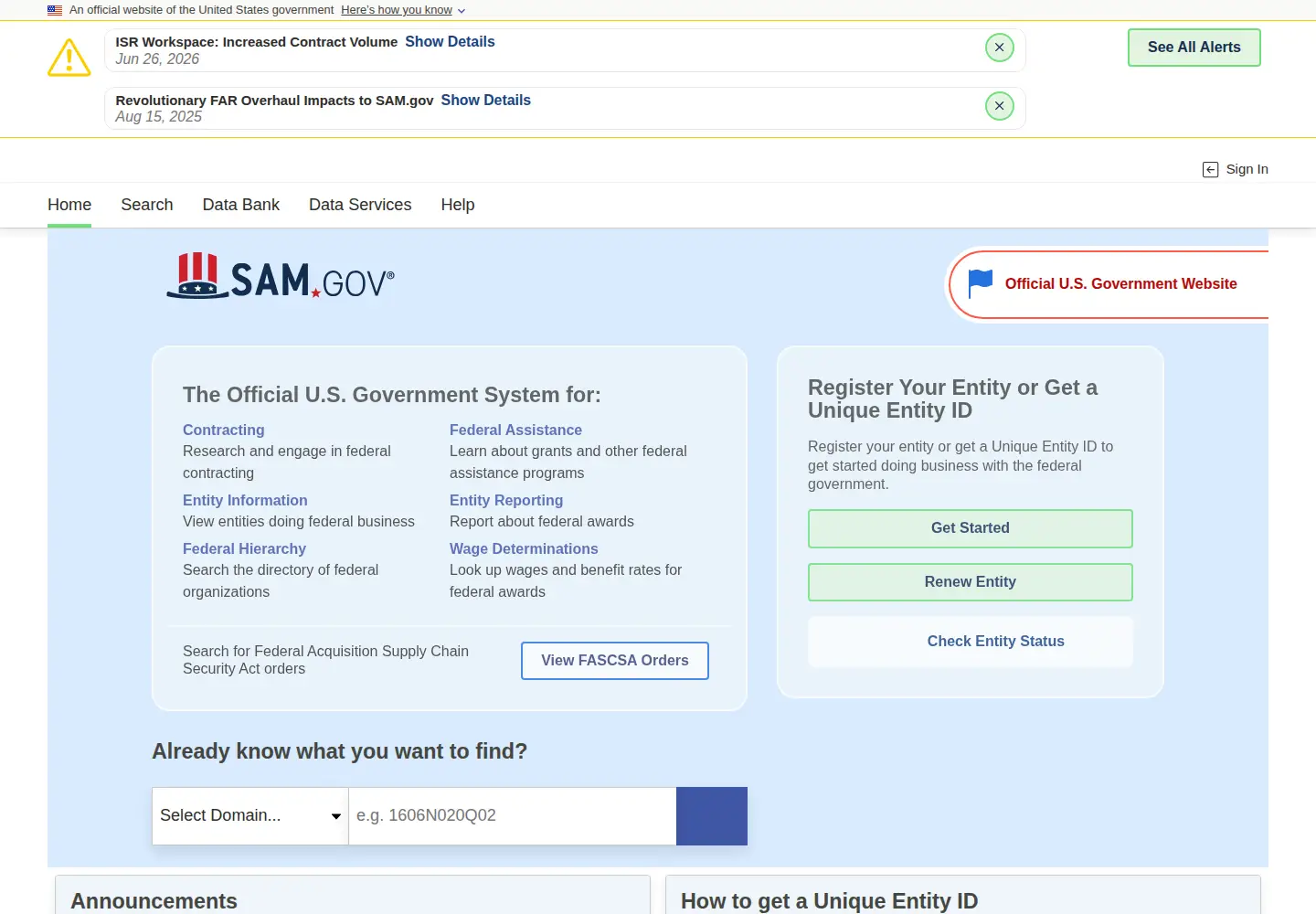Open the Data Bank menu item
The image size is (1316, 914).
click(241, 205)
